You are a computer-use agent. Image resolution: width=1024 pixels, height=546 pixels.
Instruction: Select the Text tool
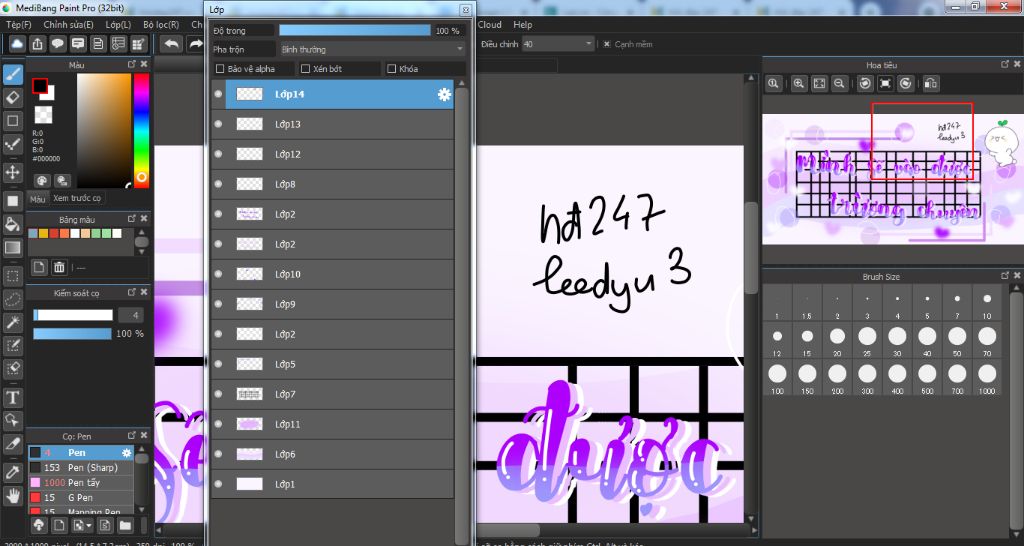tap(12, 397)
